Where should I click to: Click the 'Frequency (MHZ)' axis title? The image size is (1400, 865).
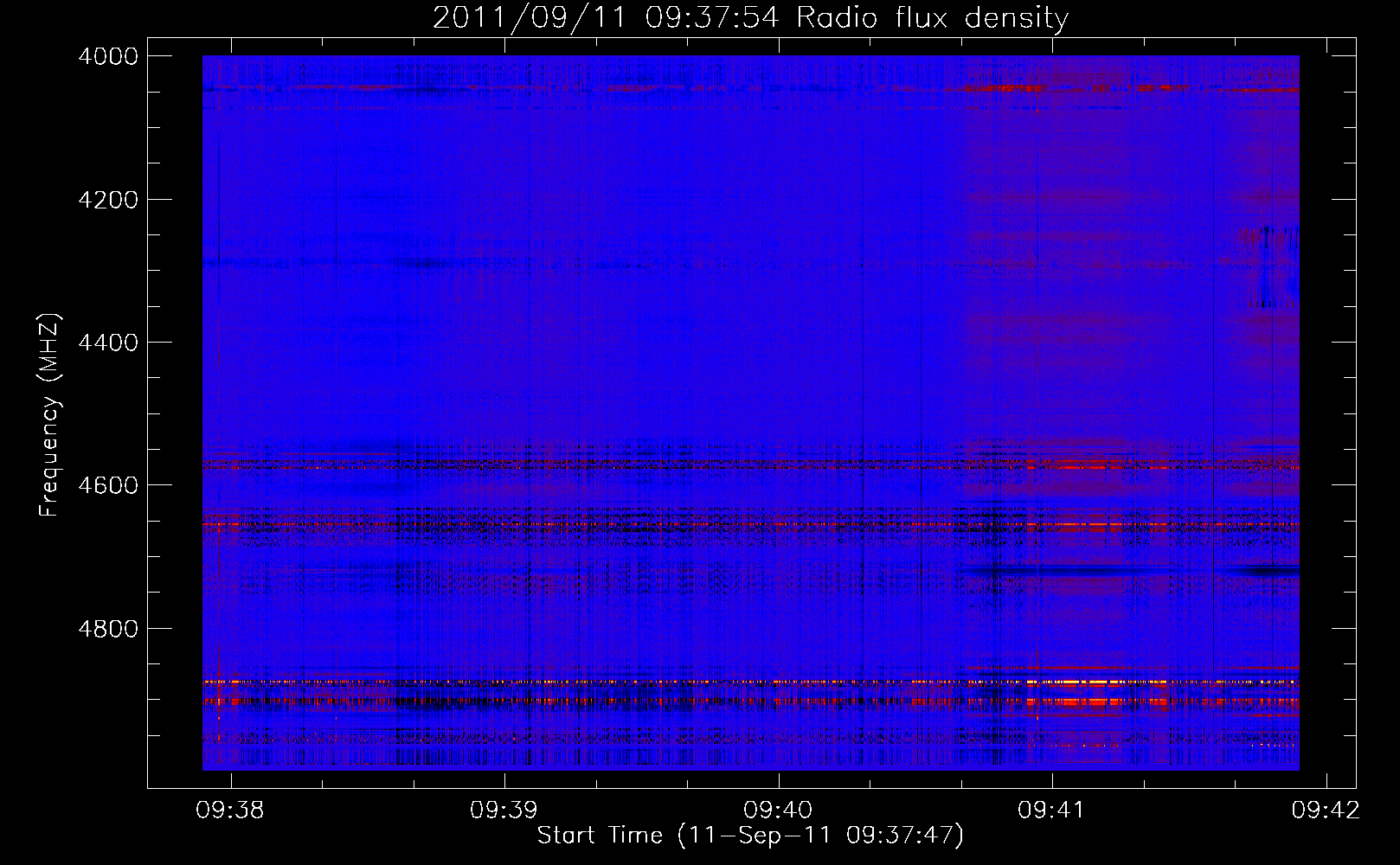click(50, 415)
